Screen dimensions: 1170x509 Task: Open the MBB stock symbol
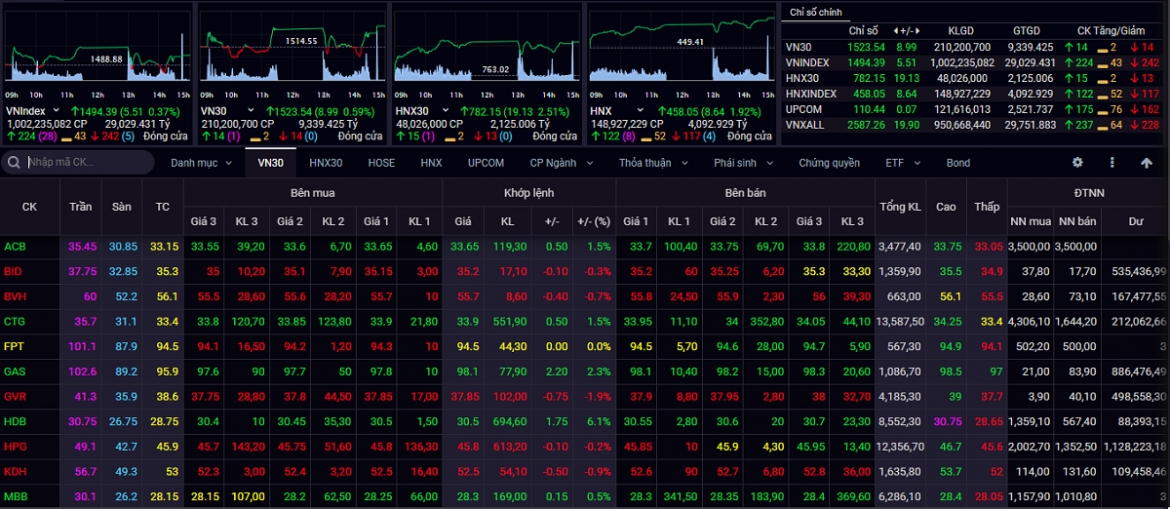(14, 497)
